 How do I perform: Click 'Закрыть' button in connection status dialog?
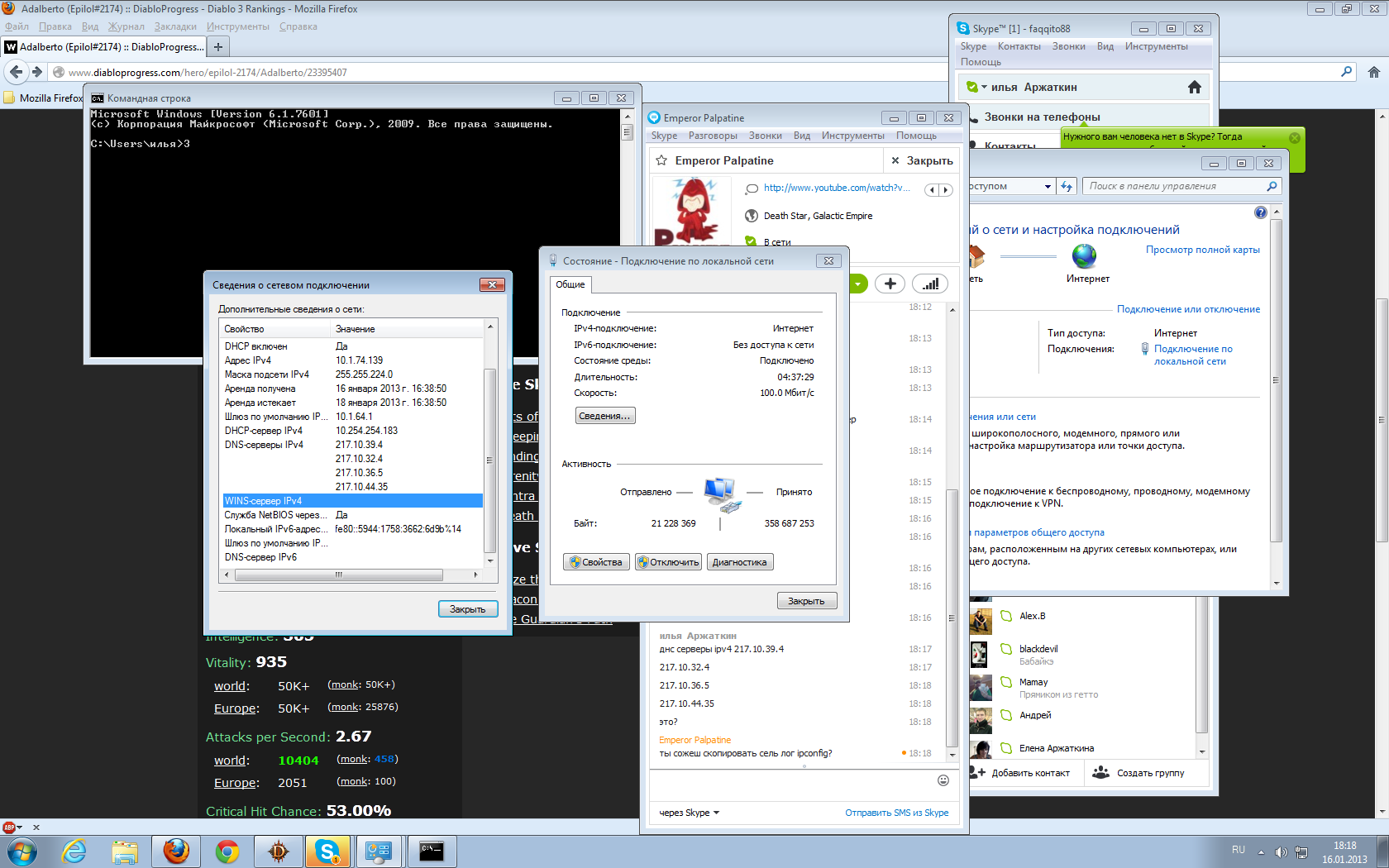coord(807,601)
